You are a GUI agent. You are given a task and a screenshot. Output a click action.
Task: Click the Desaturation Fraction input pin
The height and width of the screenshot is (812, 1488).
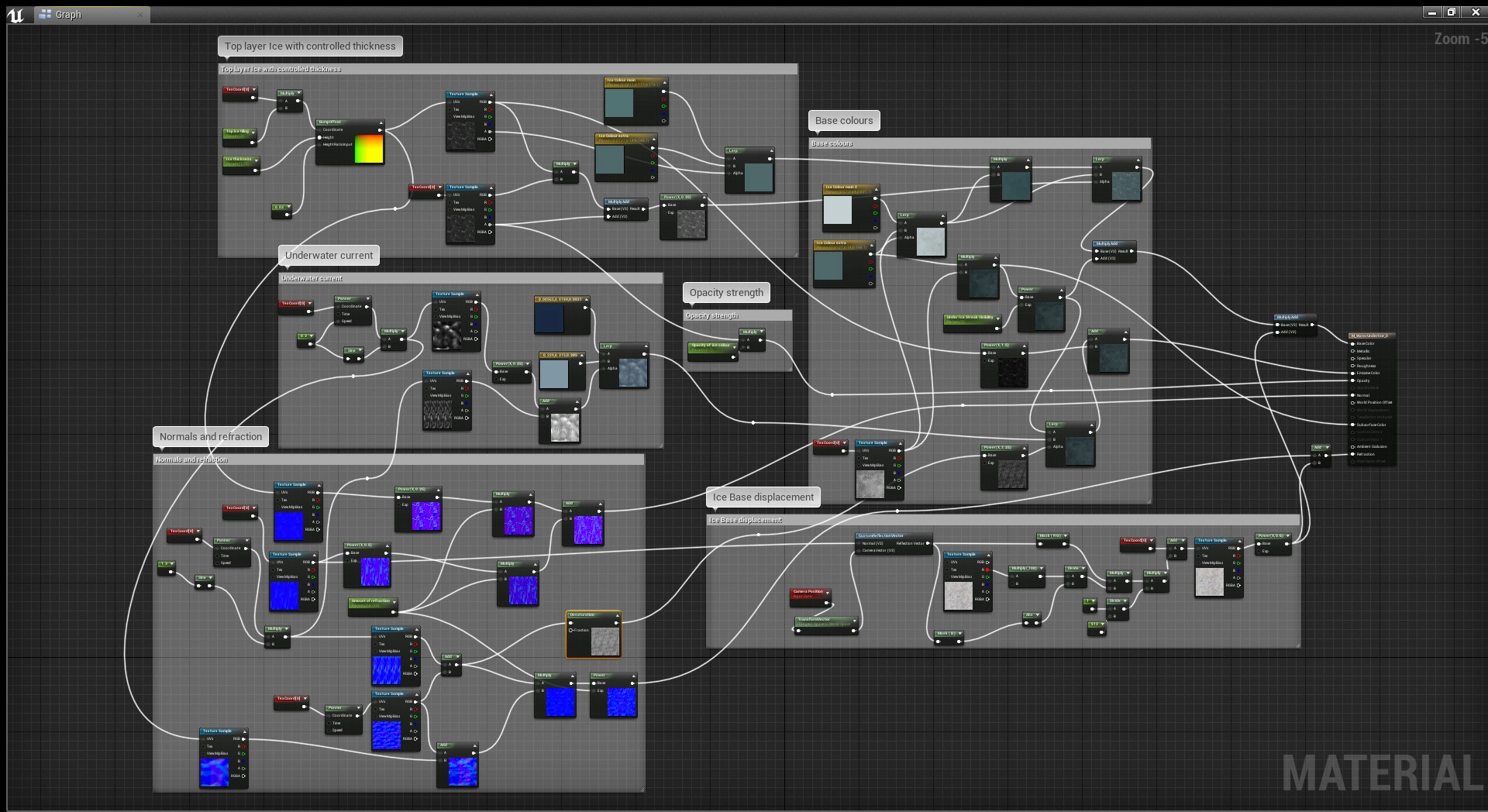pyautogui.click(x=571, y=630)
